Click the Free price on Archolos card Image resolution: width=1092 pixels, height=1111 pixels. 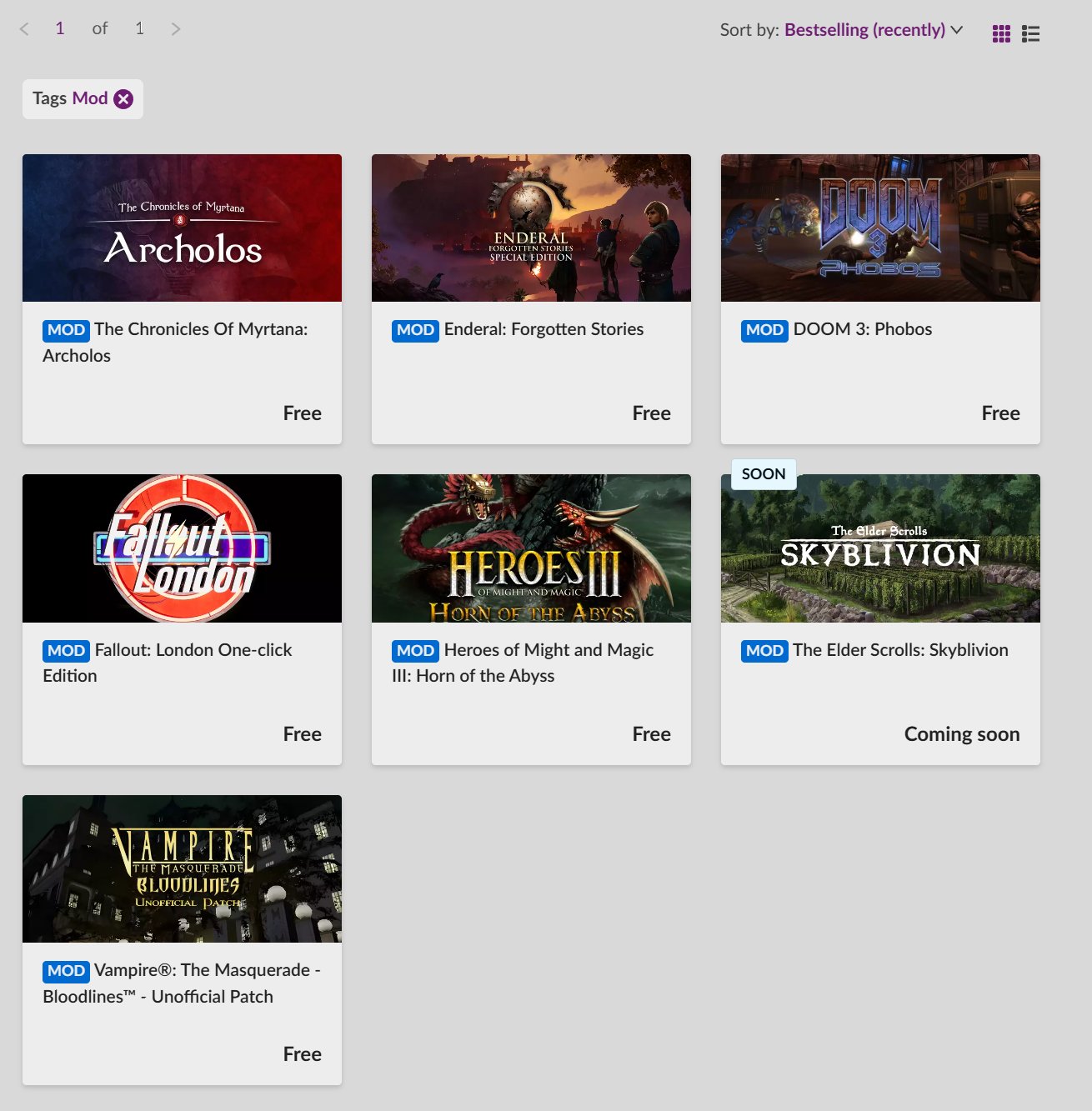(303, 413)
